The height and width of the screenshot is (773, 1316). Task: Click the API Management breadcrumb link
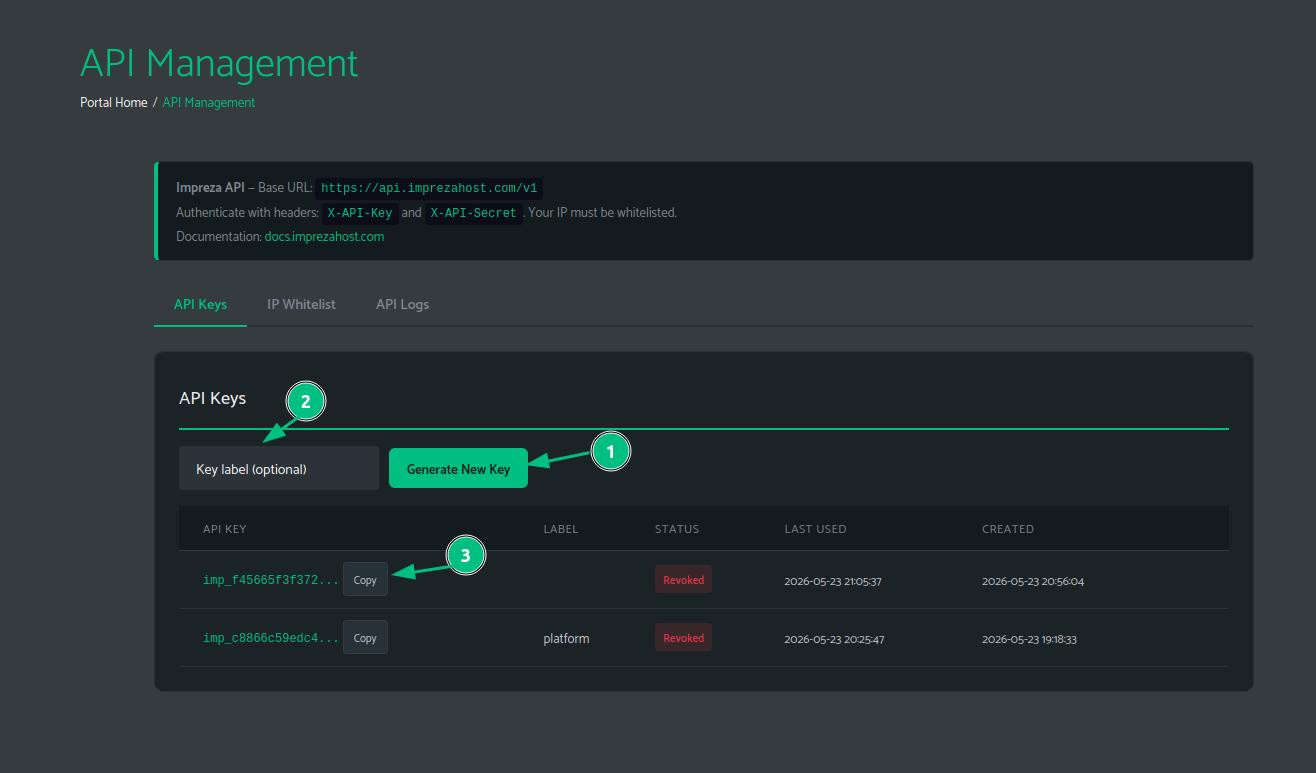(209, 102)
